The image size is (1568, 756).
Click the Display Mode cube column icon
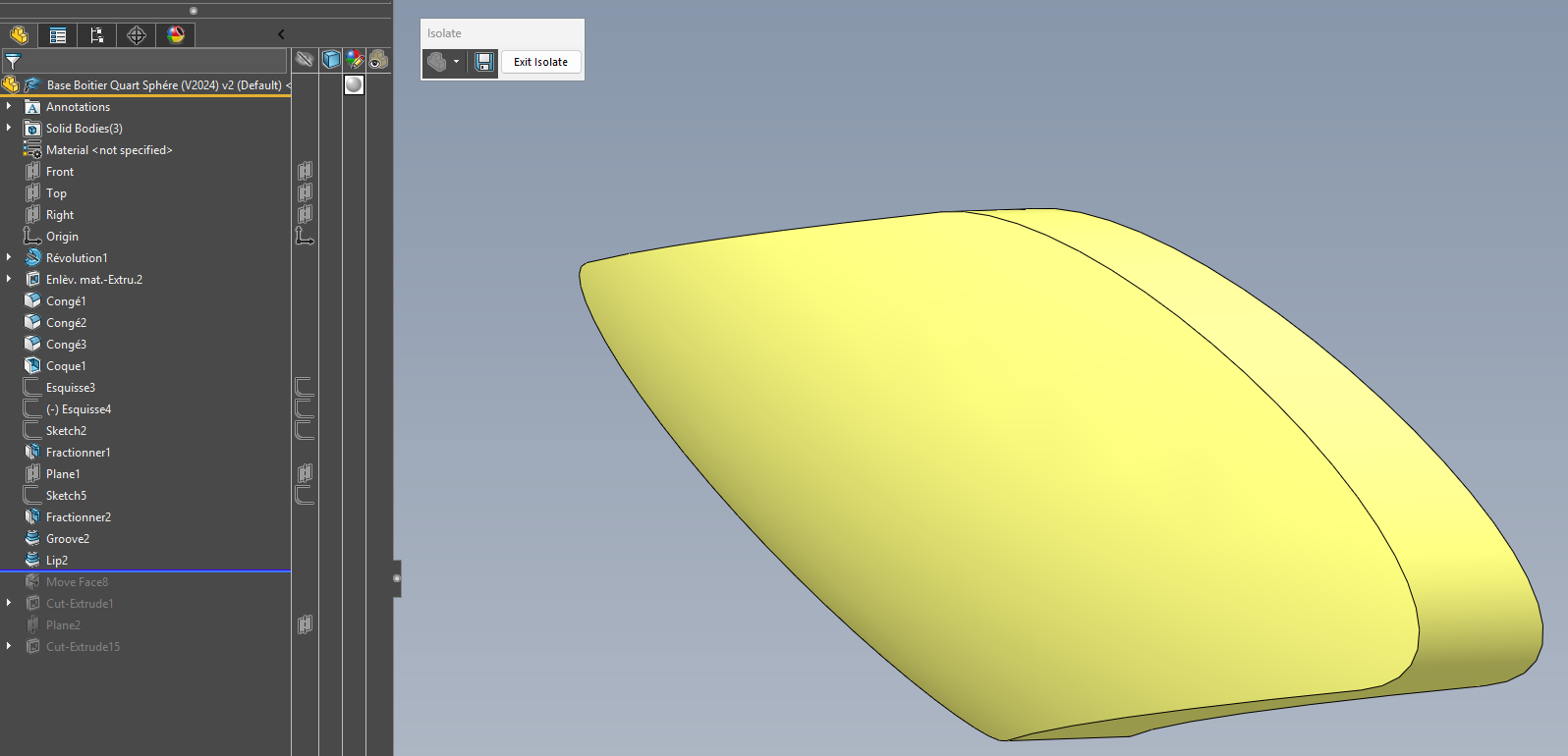tap(331, 60)
